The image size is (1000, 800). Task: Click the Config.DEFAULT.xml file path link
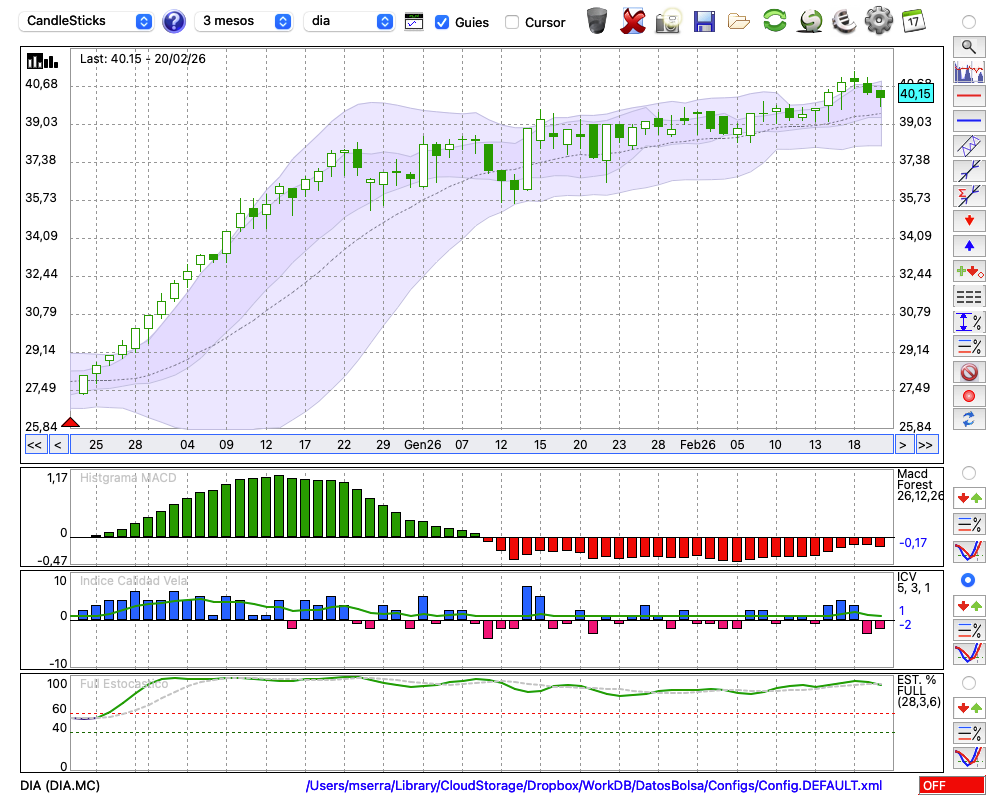point(594,786)
